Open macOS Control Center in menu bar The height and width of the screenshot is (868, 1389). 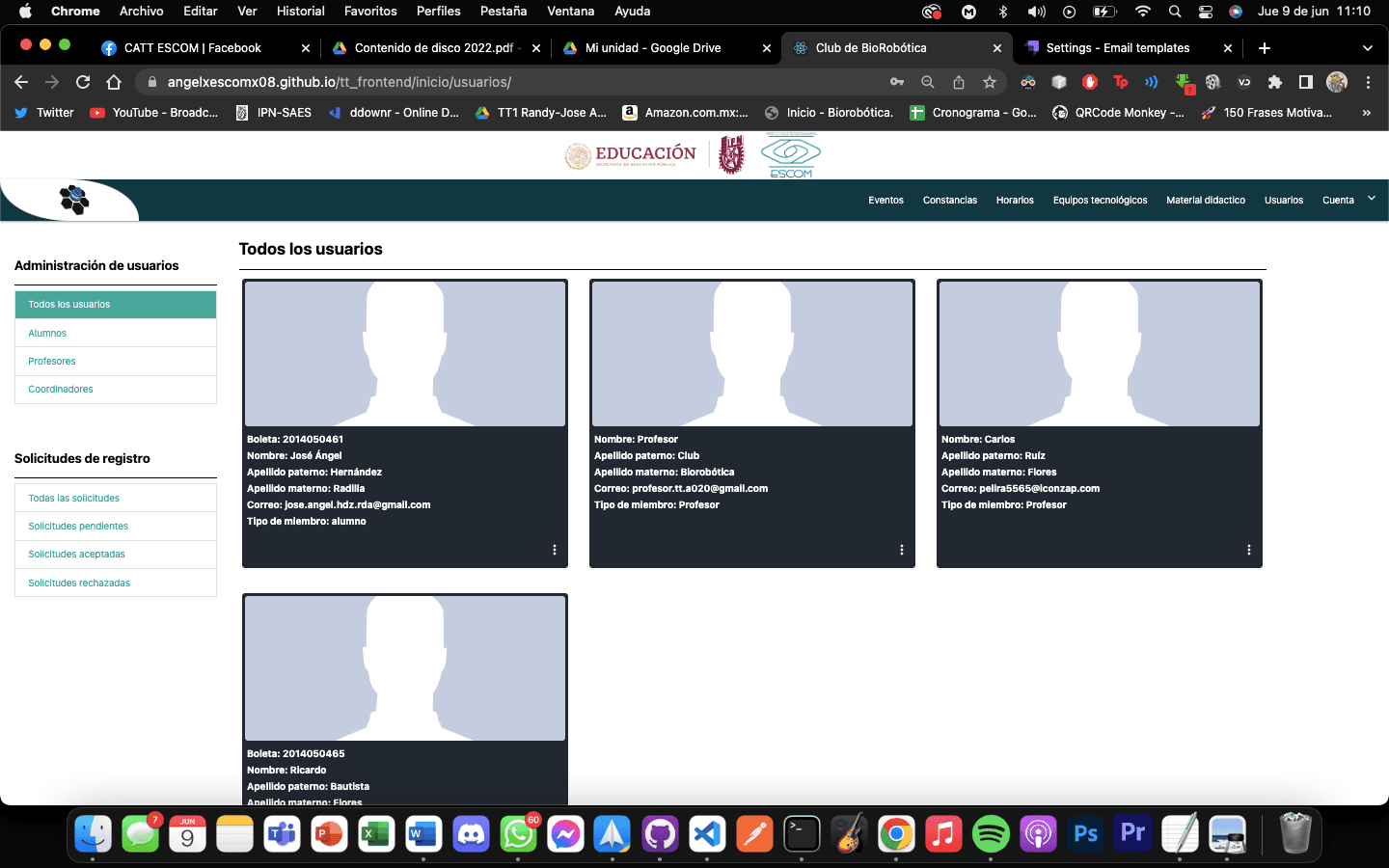point(1206,12)
